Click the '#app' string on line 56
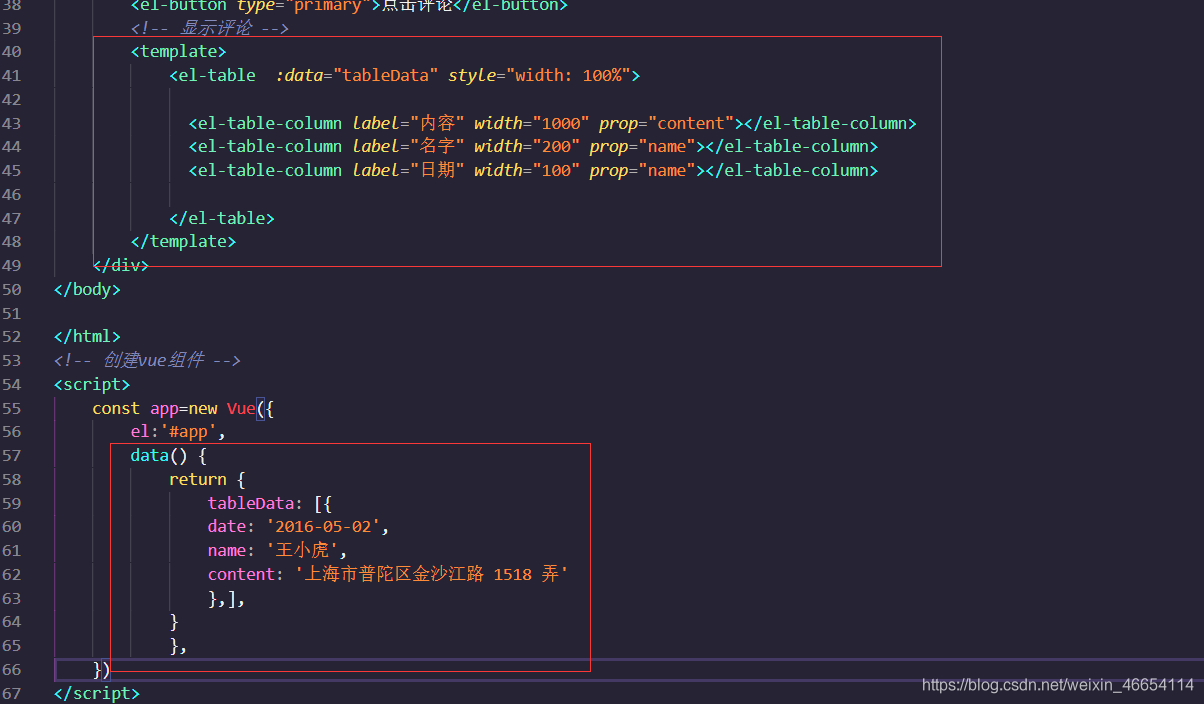This screenshot has height=704, width=1204. click(187, 432)
